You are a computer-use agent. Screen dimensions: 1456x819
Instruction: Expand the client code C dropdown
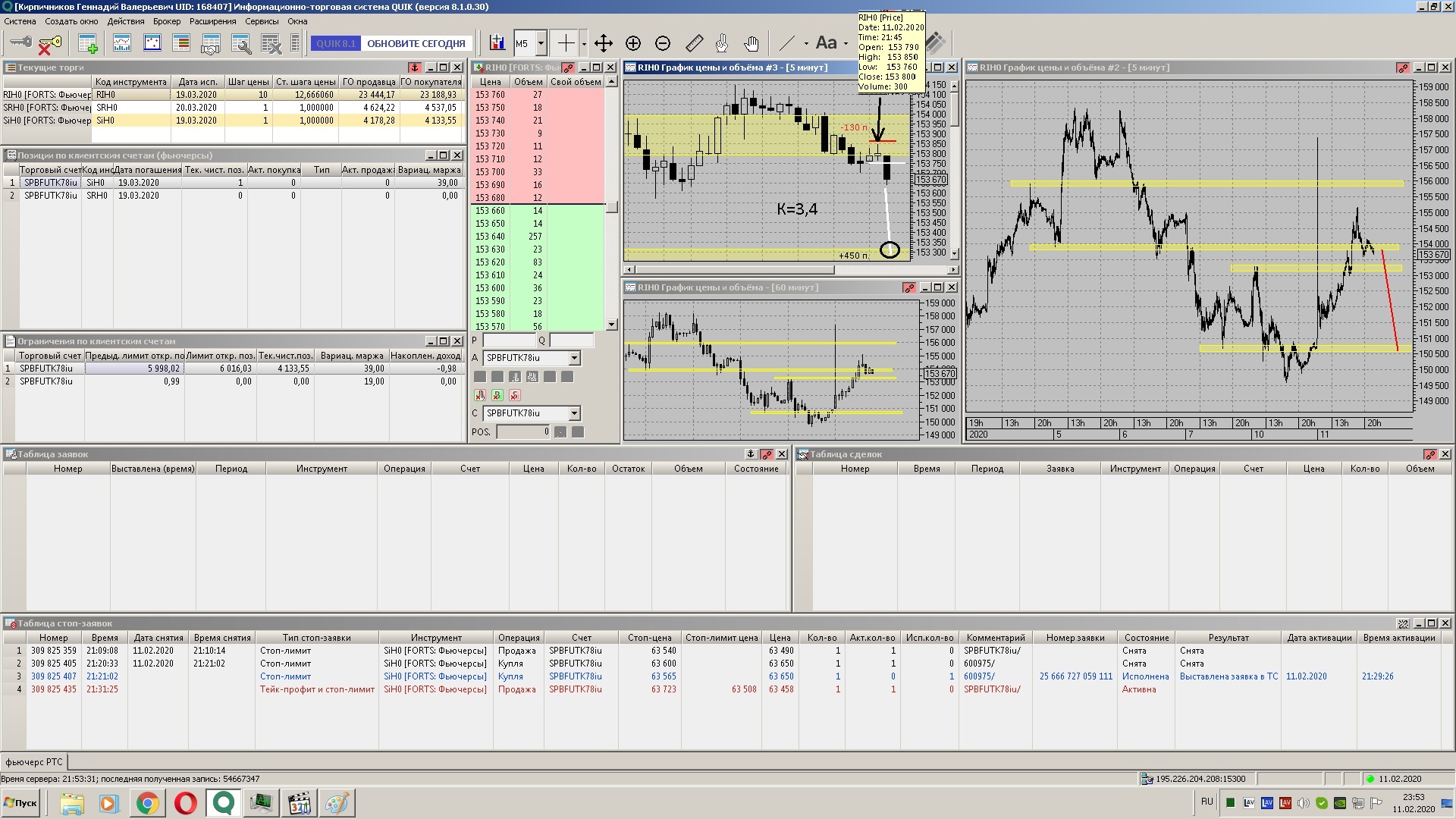click(574, 413)
